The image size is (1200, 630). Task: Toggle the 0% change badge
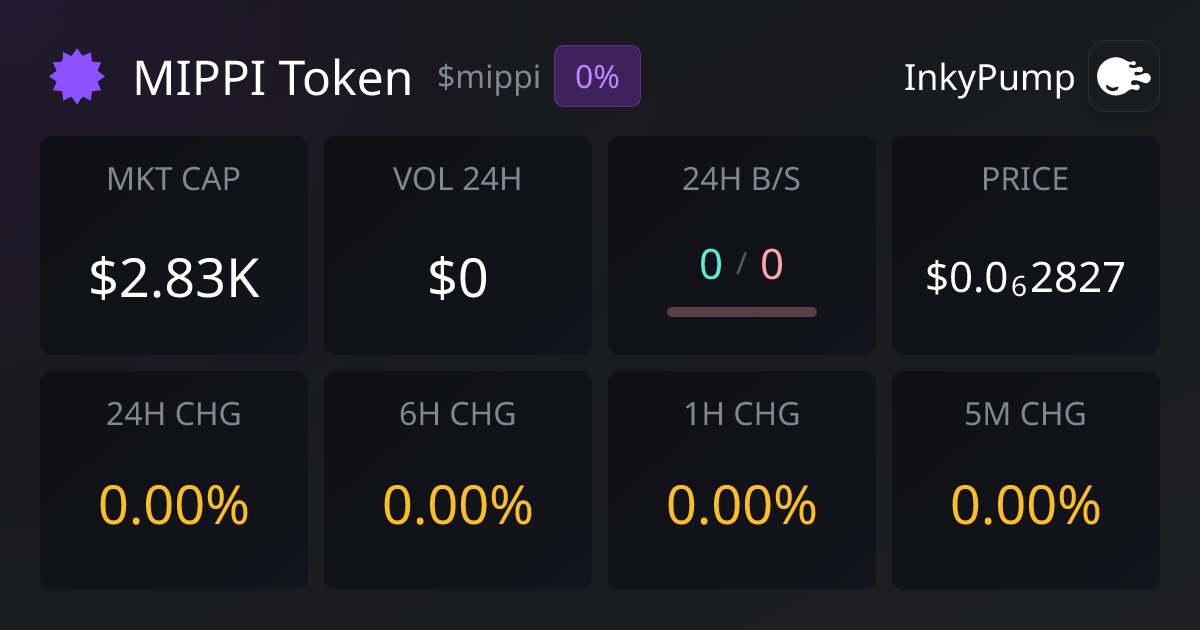(x=597, y=75)
